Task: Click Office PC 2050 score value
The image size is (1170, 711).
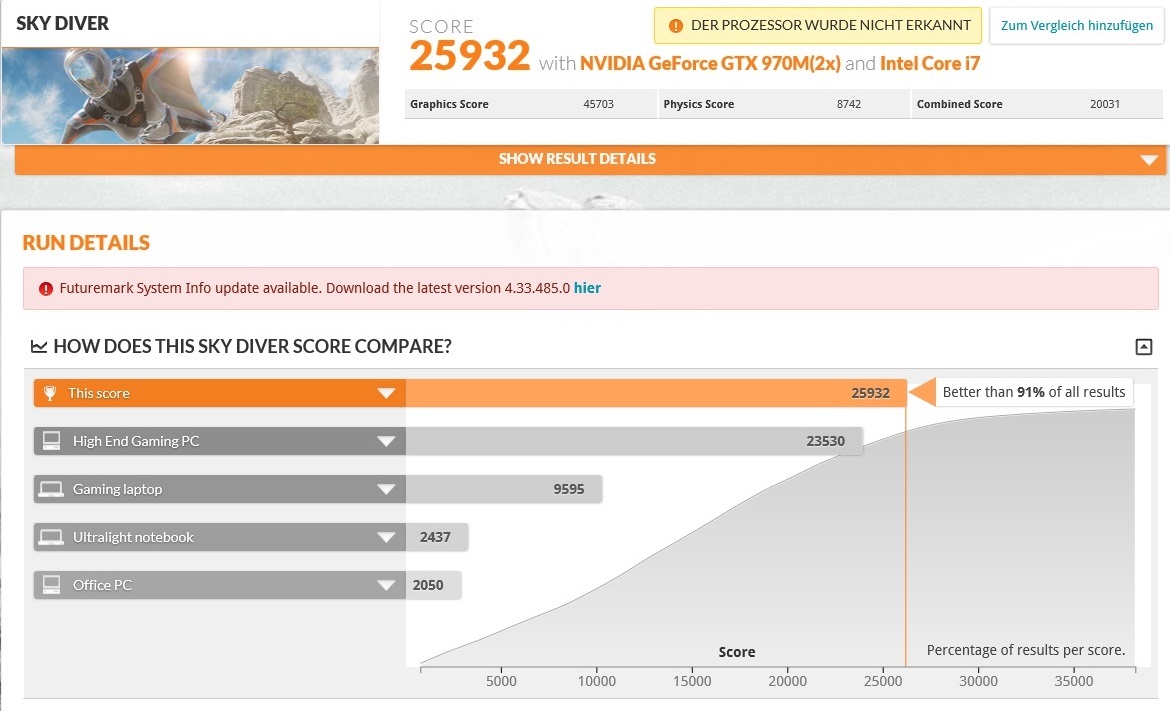Action: 428,585
